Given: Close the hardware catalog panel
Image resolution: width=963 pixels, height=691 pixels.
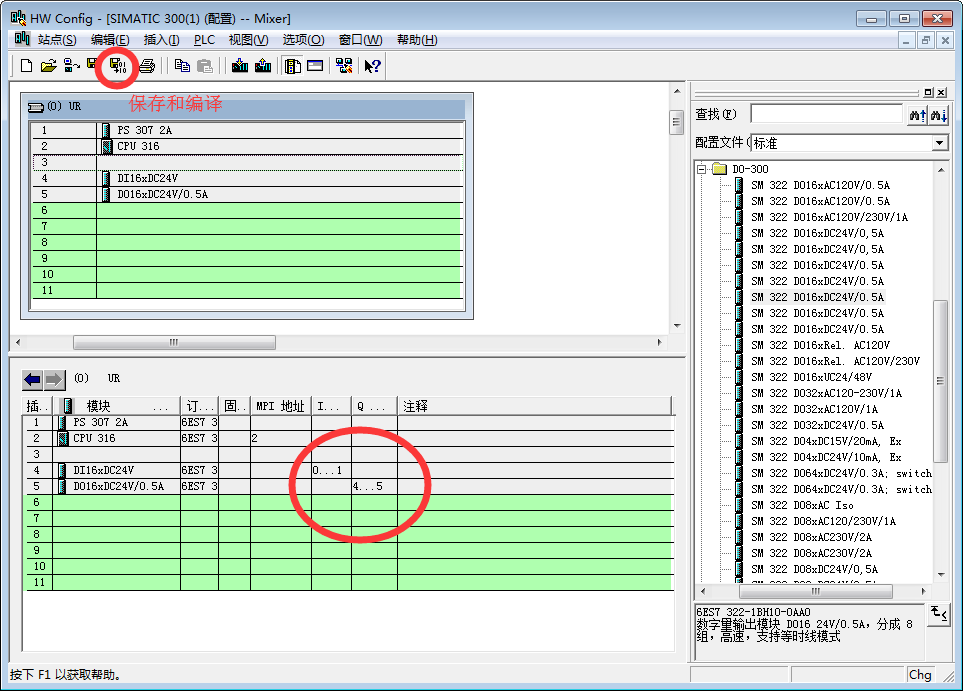Looking at the screenshot, I should click(x=942, y=92).
